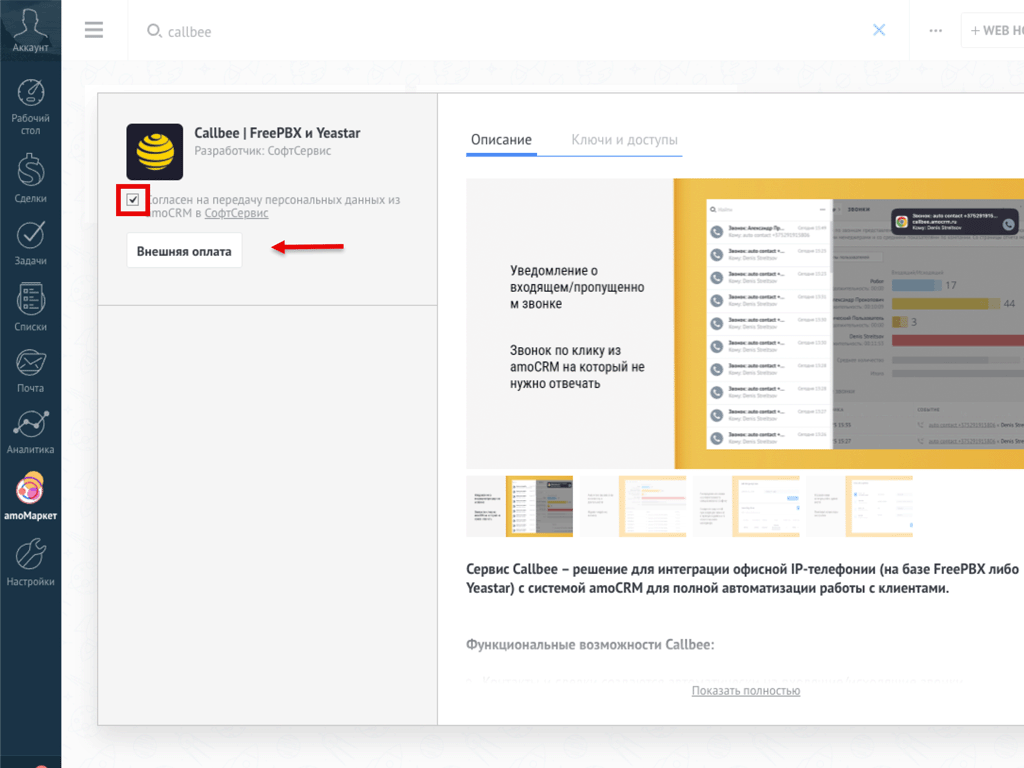Open Настройки settings
Screen dimensions: 1024x768
tap(30, 562)
